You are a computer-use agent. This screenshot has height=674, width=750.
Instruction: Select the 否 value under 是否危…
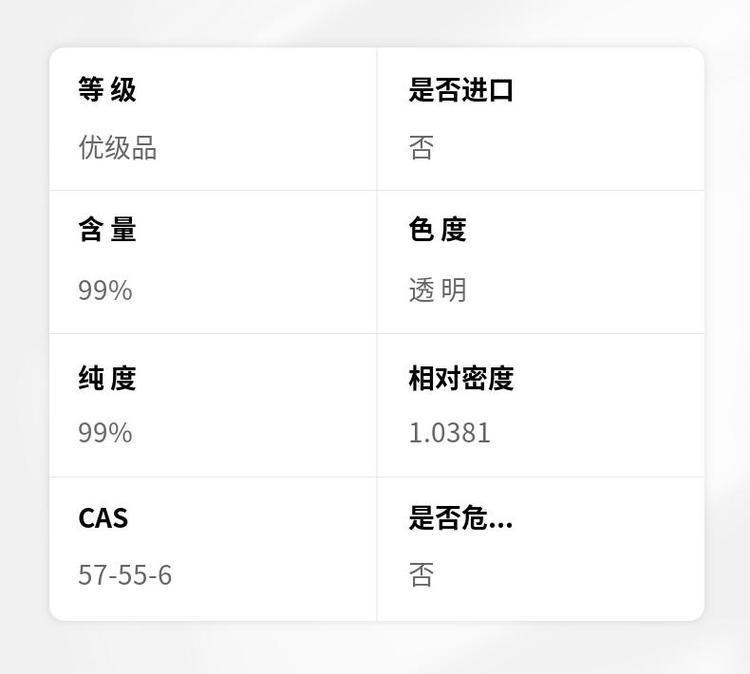421,575
